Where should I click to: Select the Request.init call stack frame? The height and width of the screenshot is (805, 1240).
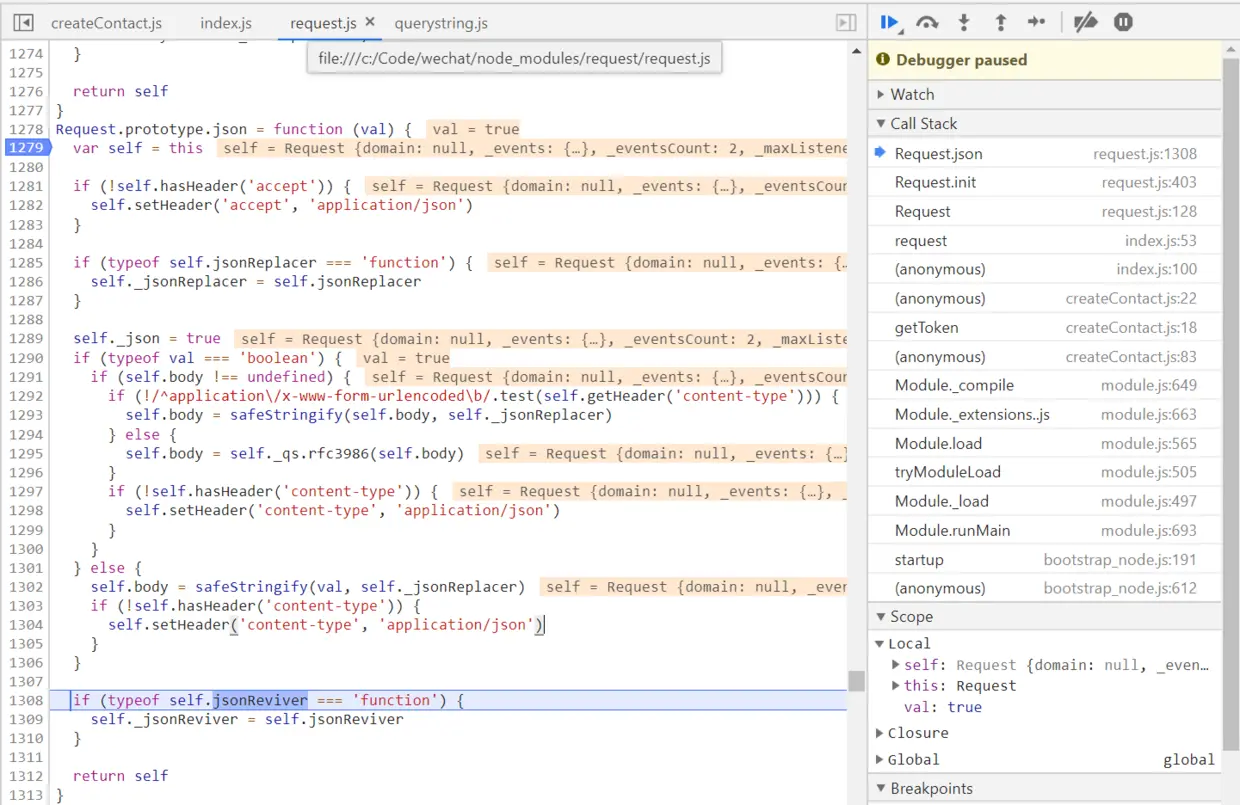tap(935, 182)
